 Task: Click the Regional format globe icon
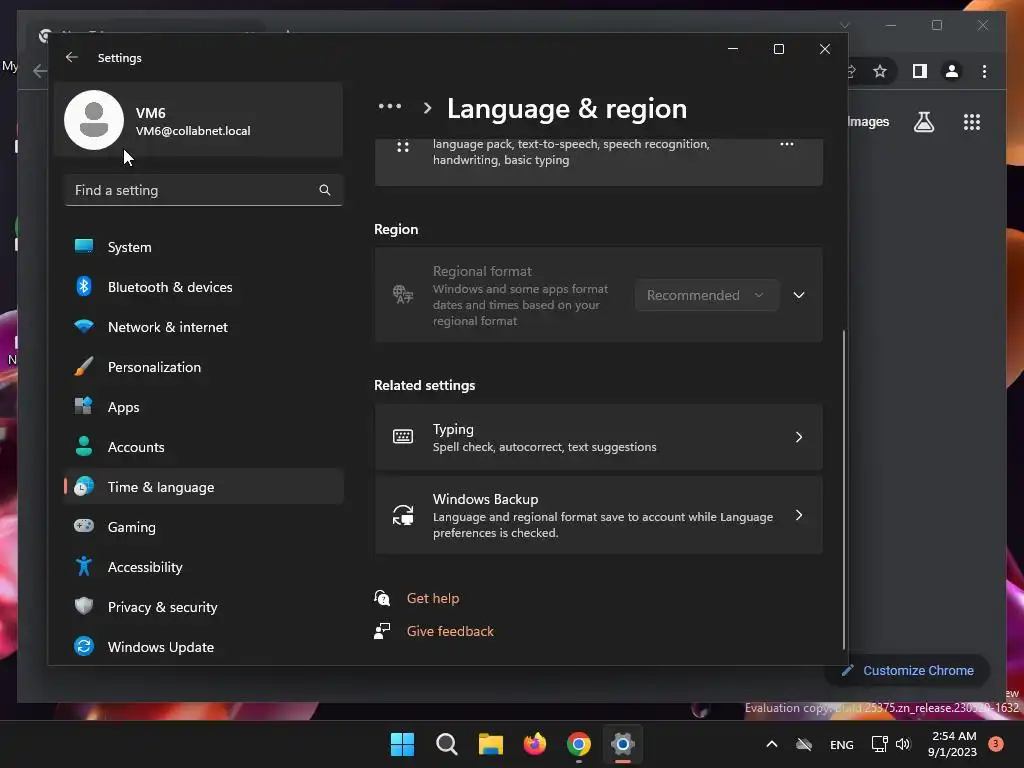[403, 295]
